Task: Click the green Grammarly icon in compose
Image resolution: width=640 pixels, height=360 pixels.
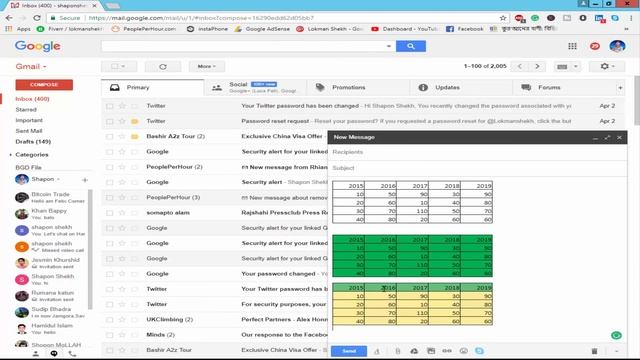Action: click(616, 335)
